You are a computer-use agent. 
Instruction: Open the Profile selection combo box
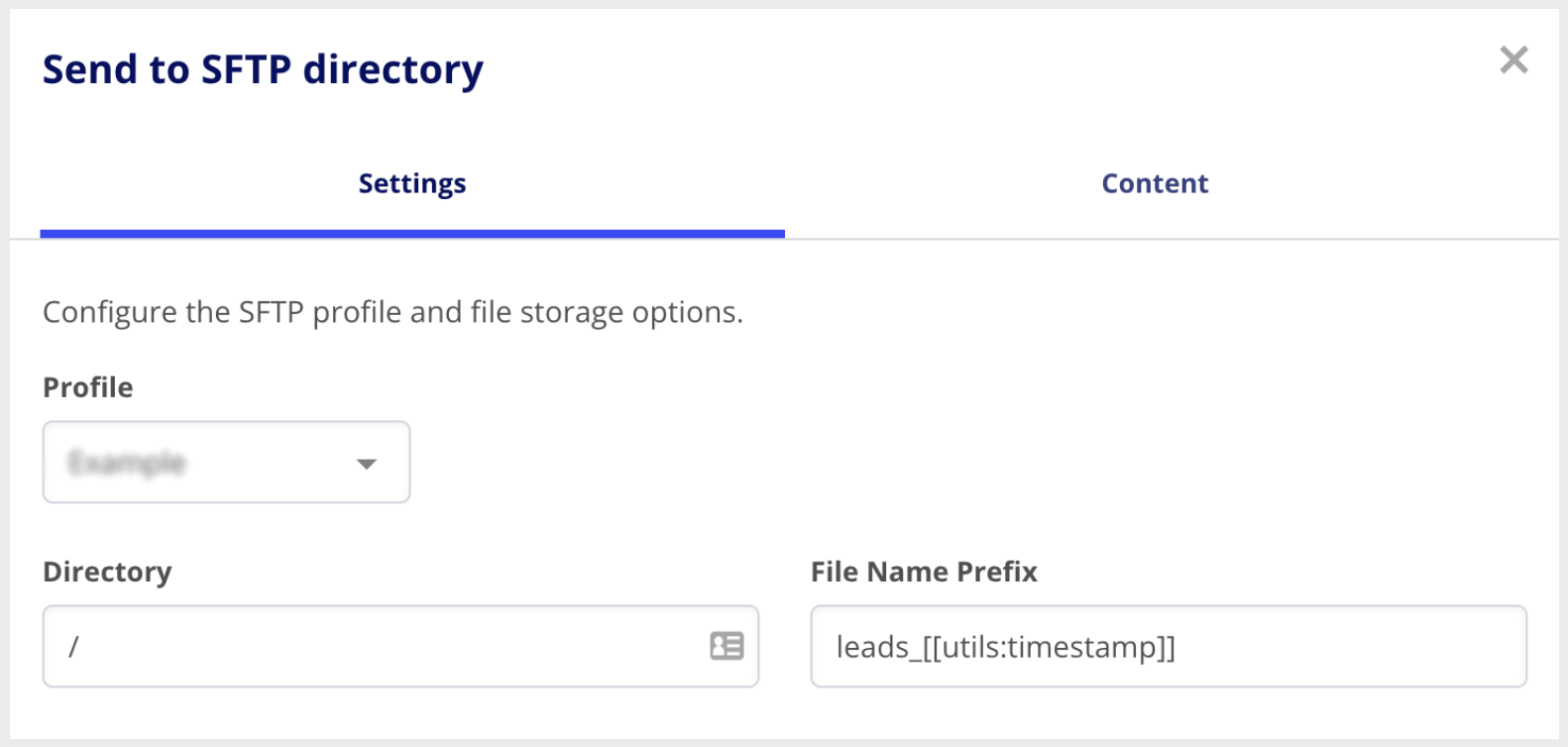[x=226, y=462]
